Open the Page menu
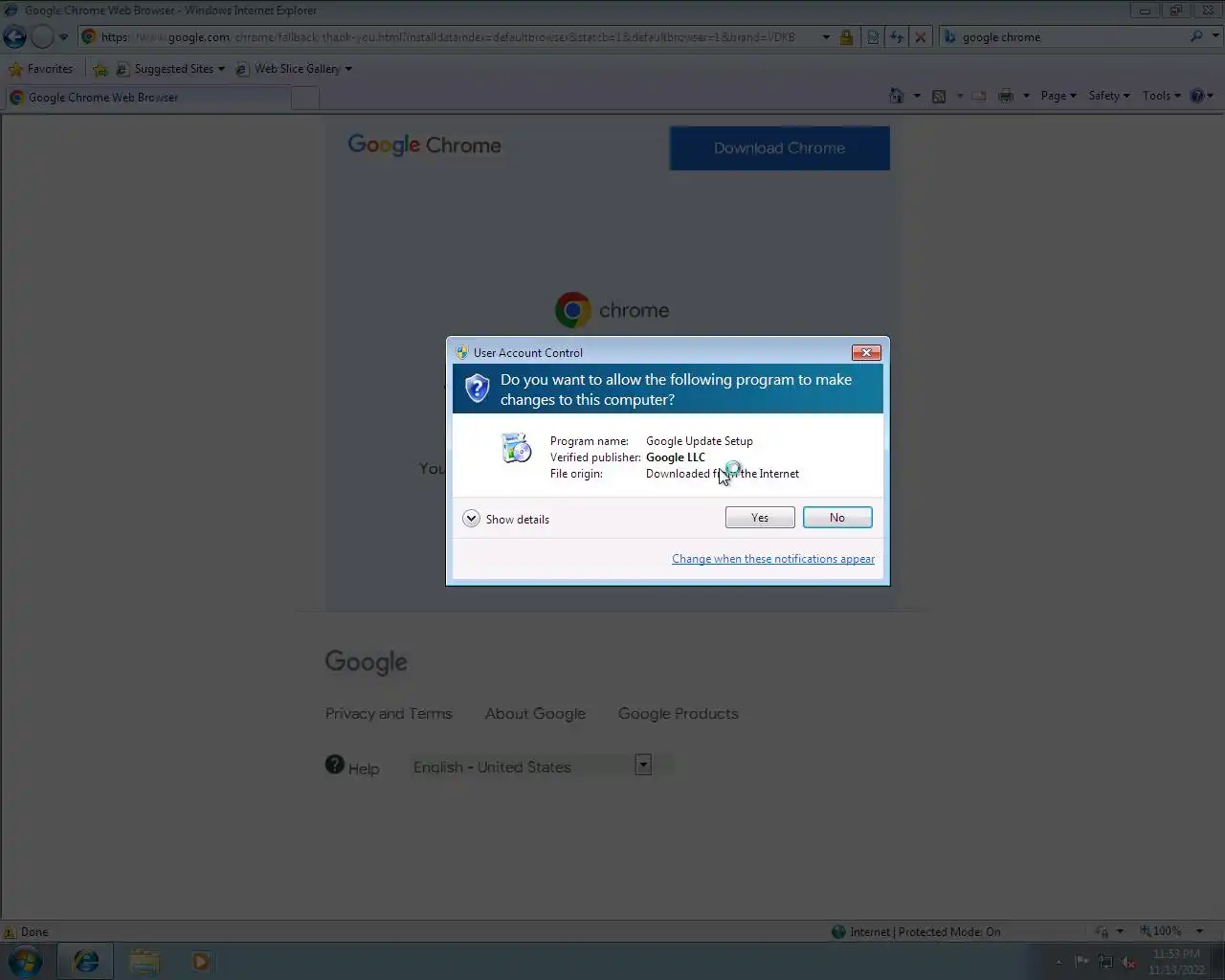The image size is (1225, 980). click(1058, 96)
